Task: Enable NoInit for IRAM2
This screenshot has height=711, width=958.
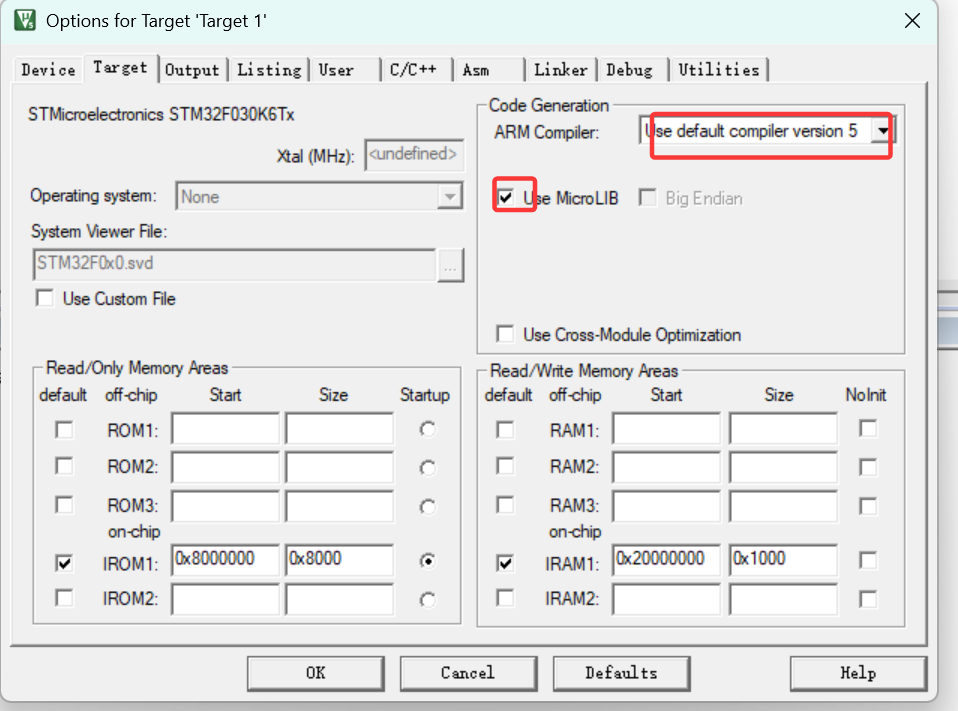Action: tap(868, 599)
